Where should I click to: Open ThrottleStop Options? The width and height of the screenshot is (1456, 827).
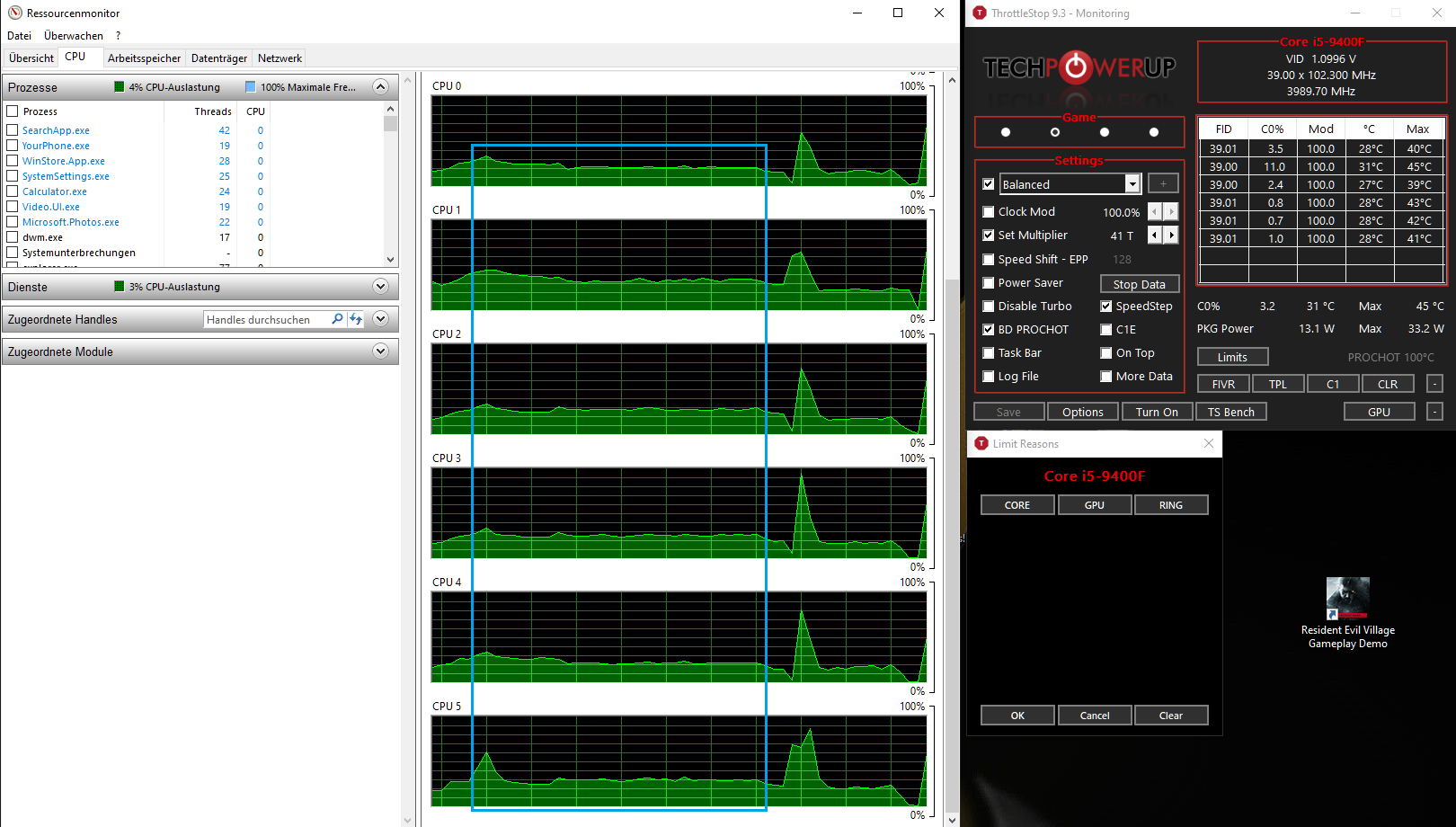1083,412
